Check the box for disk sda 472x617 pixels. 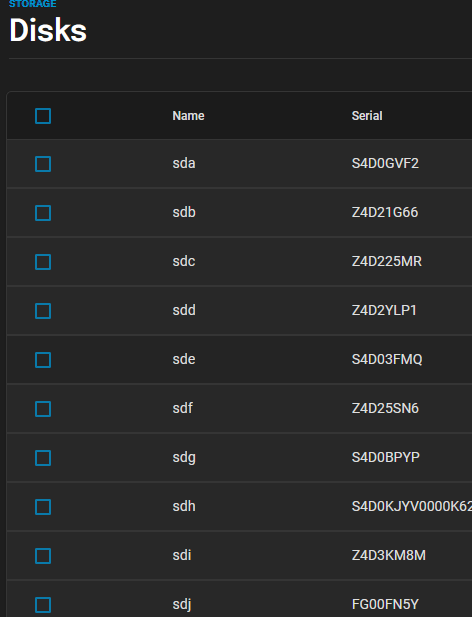43,164
